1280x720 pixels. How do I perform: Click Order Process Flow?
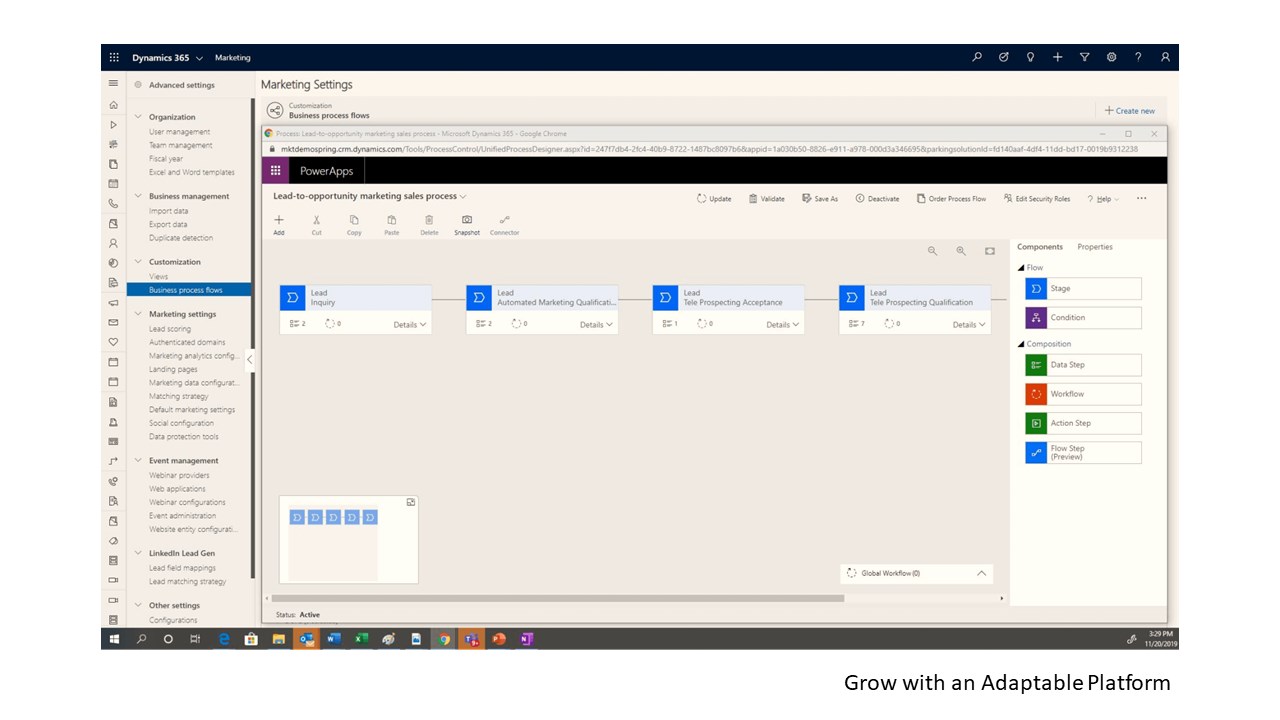(x=951, y=199)
